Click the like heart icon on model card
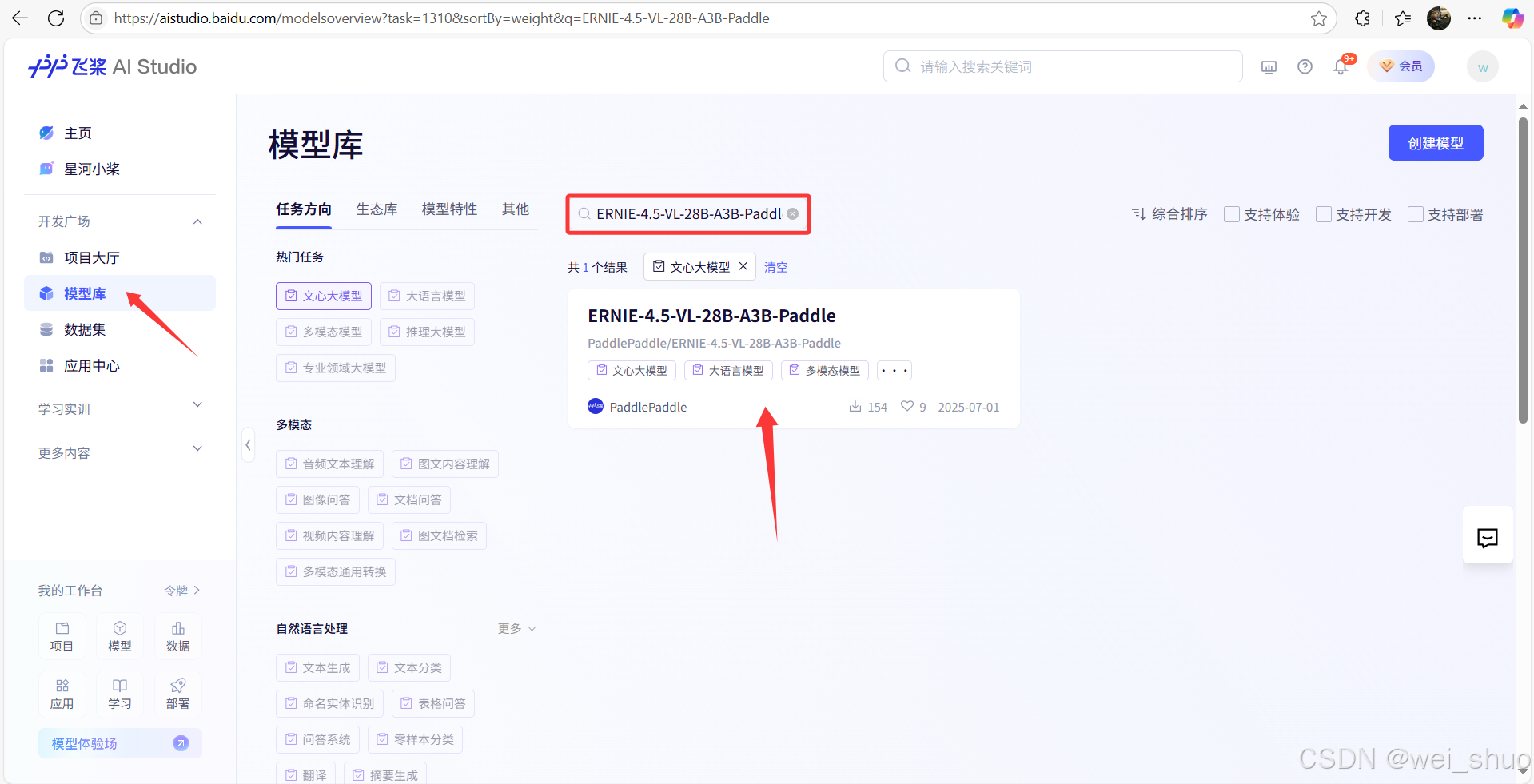1534x784 pixels. tap(907, 406)
